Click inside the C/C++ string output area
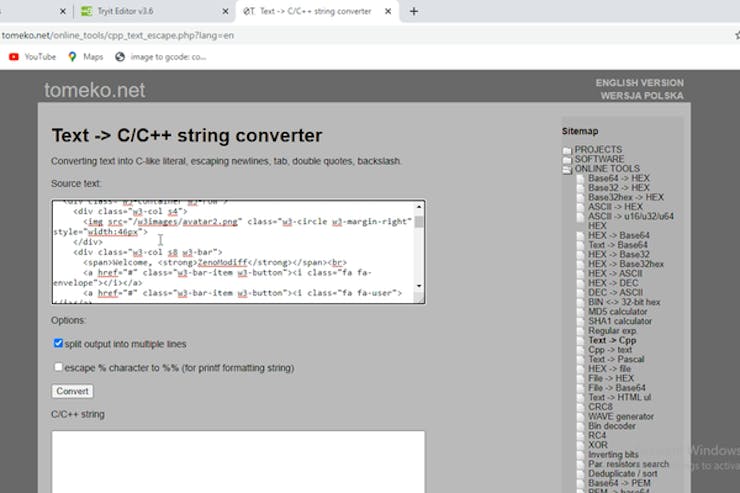 [x=238, y=462]
